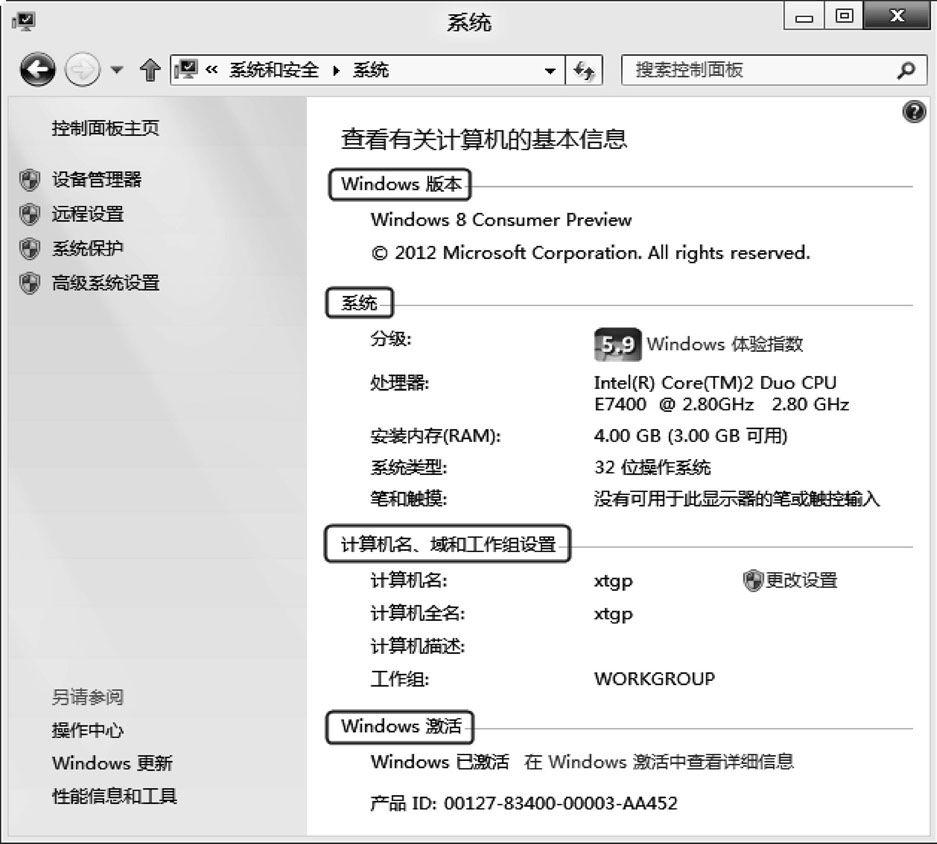
Task: Open 操作中心 under 另请参阅
Action: tap(87, 730)
